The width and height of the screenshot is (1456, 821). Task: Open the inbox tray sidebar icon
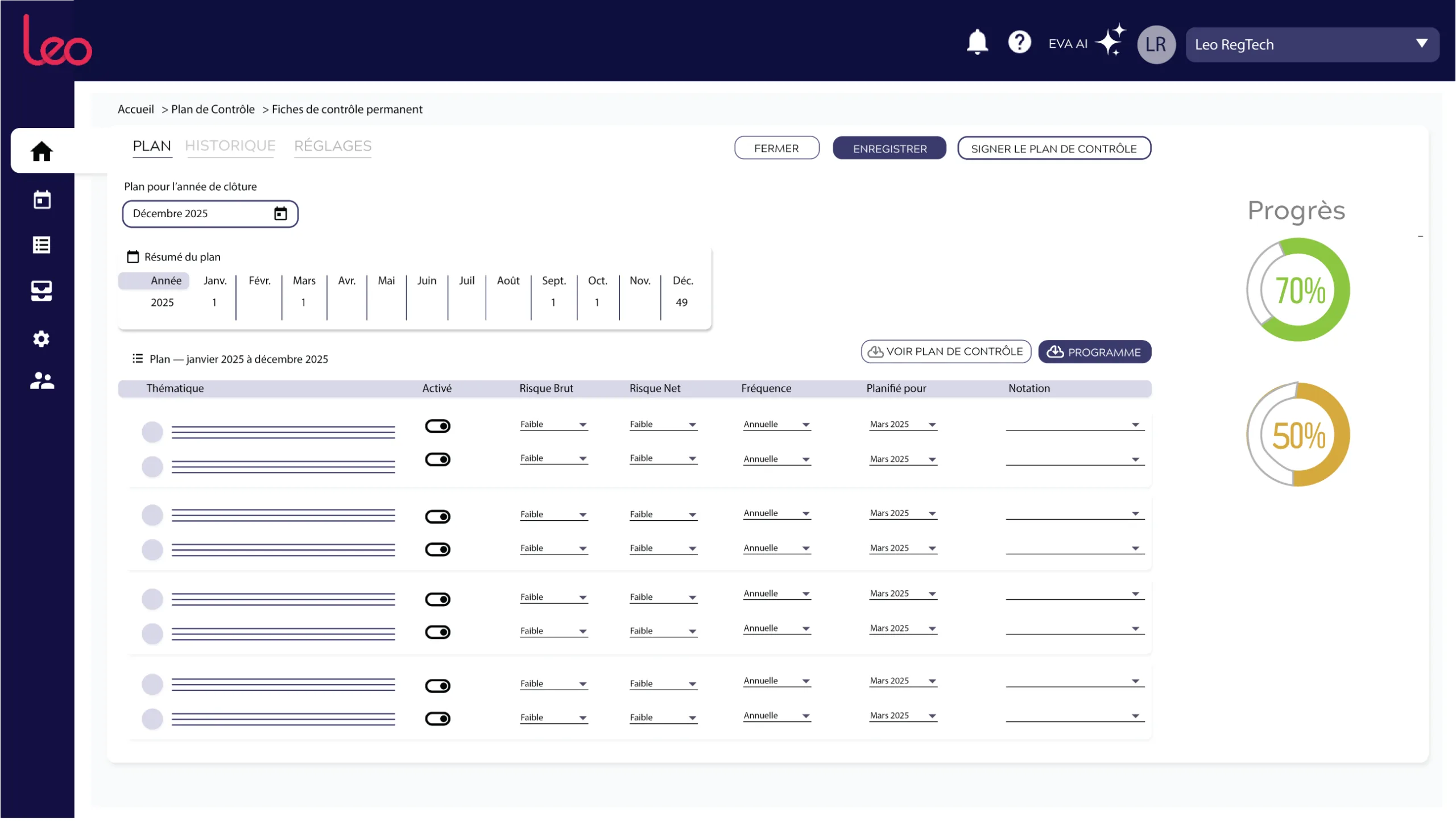click(42, 291)
